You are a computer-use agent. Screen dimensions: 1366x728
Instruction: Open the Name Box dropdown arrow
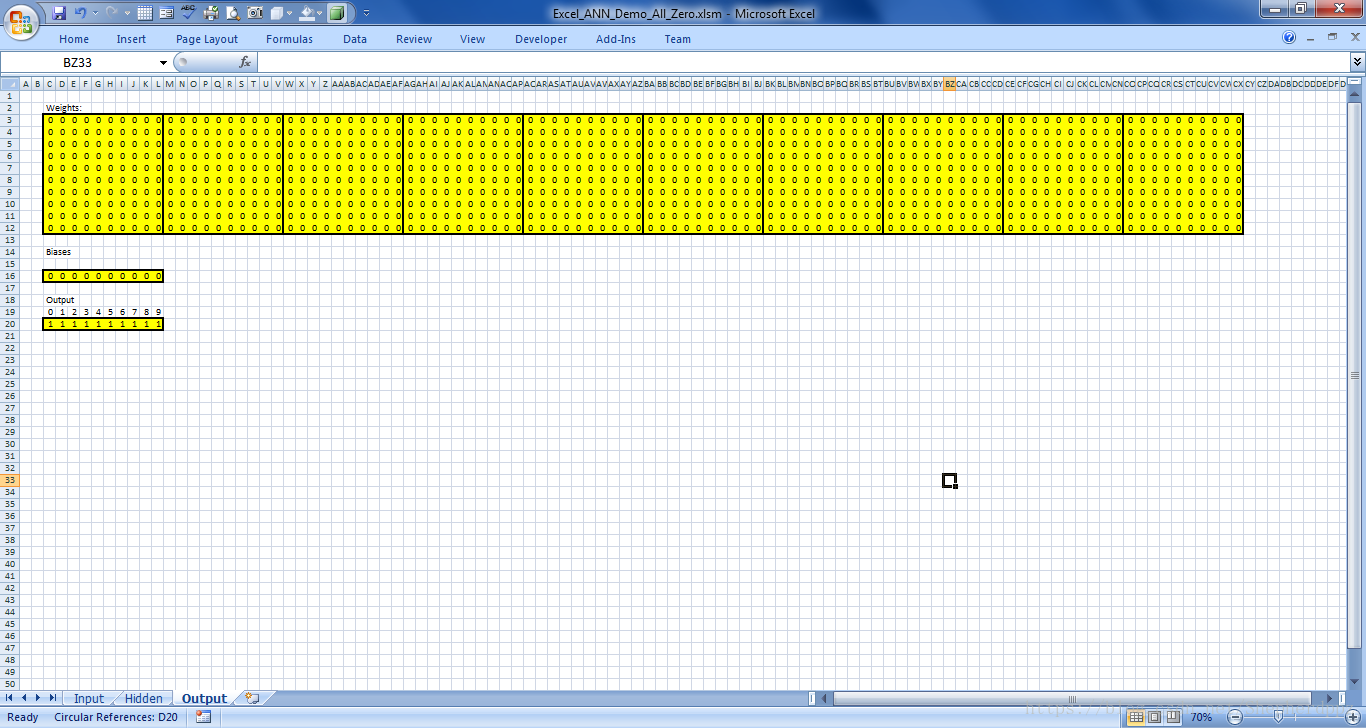coord(164,62)
